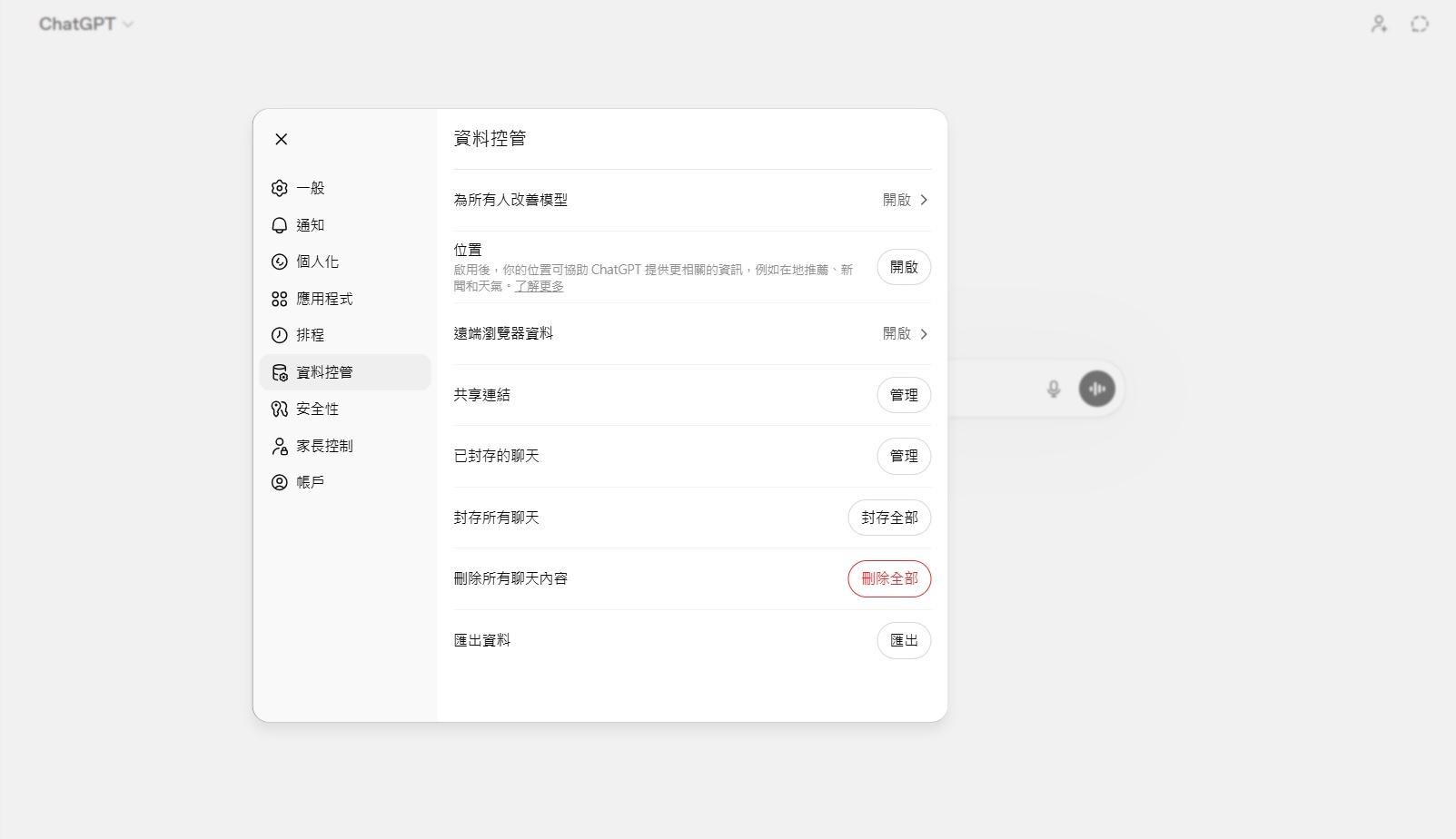Click the 安全性 sidebar icon
Screen dimensions: 1456x839
280,409
